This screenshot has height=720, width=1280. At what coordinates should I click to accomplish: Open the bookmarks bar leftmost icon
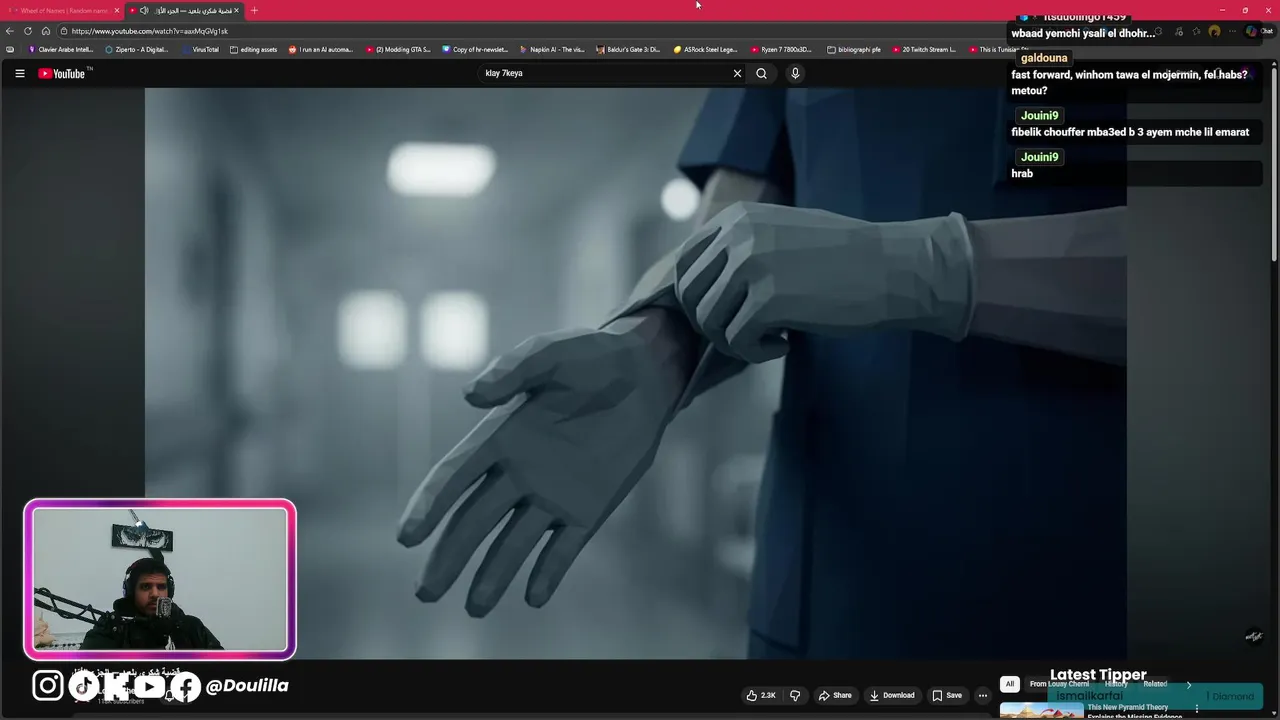pyautogui.click(x=10, y=49)
